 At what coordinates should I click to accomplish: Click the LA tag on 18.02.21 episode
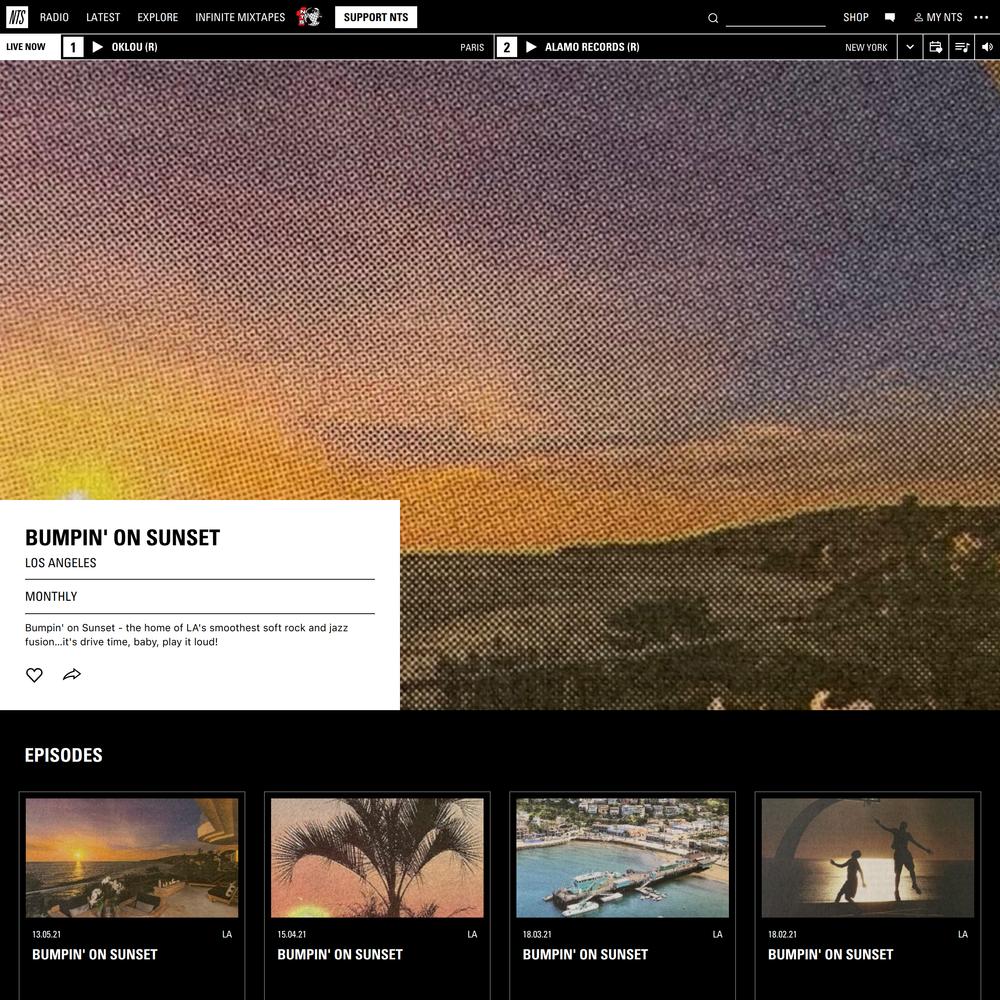963,934
